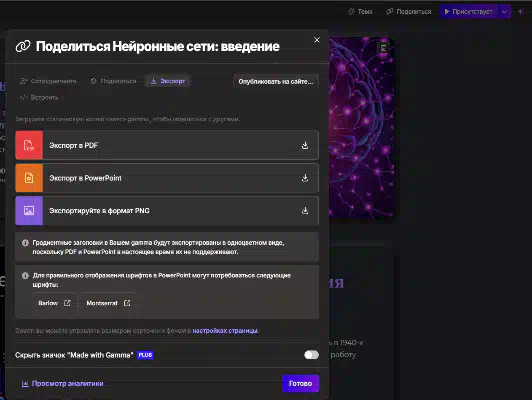Open the Встроить embed tab
This screenshot has width=532, height=400.
[39, 97]
